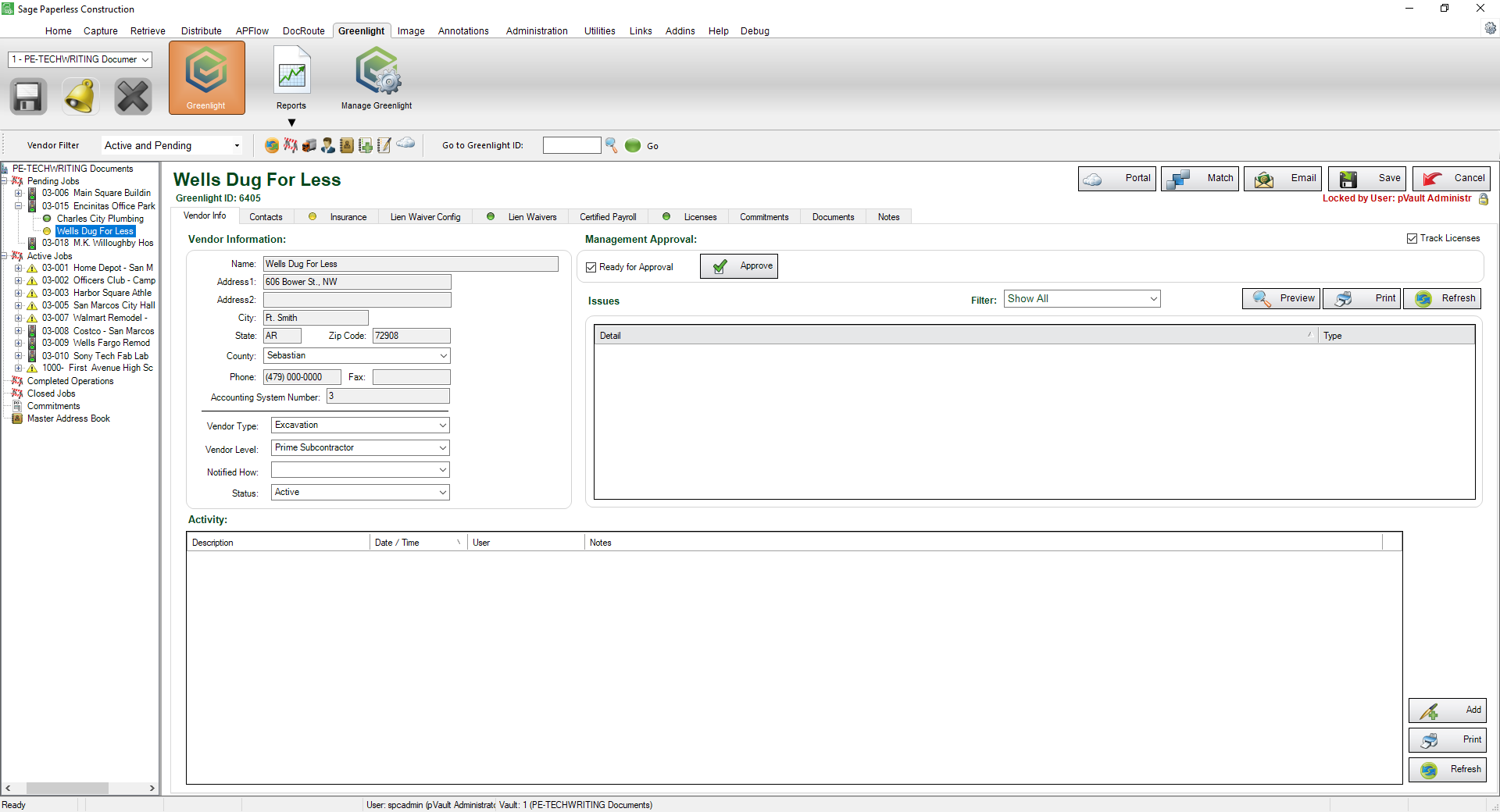The width and height of the screenshot is (1500, 812).
Task: Click the tree panel horizontal scrollbar
Action: click(79, 789)
